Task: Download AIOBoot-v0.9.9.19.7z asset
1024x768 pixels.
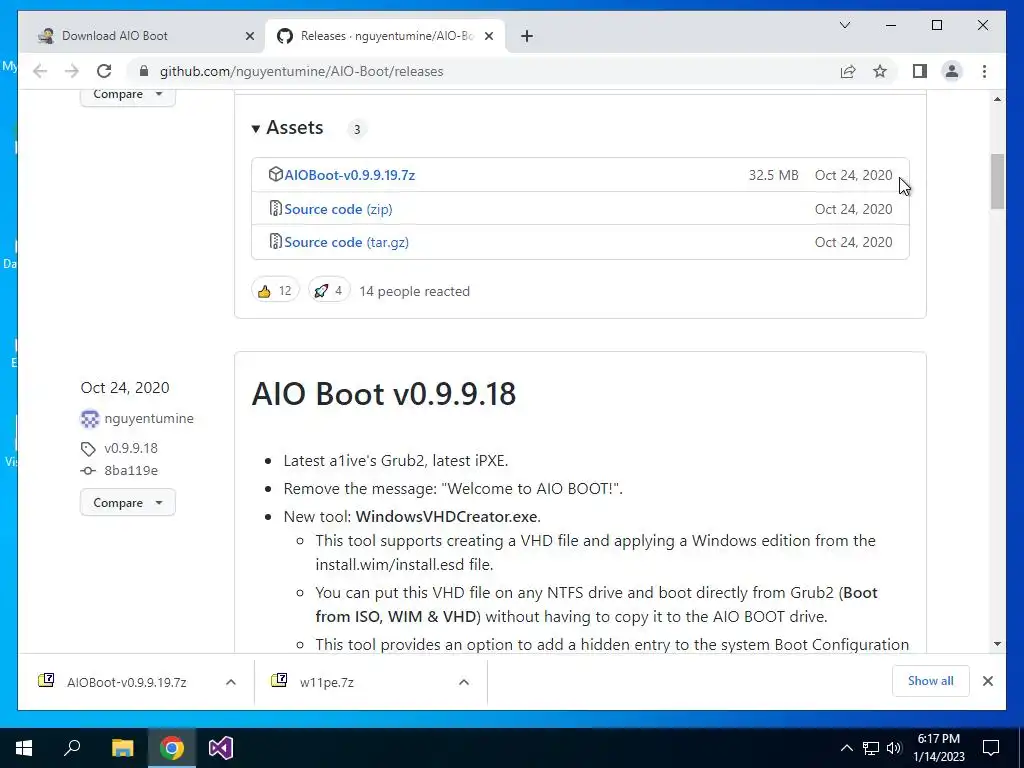Action: click(349, 175)
